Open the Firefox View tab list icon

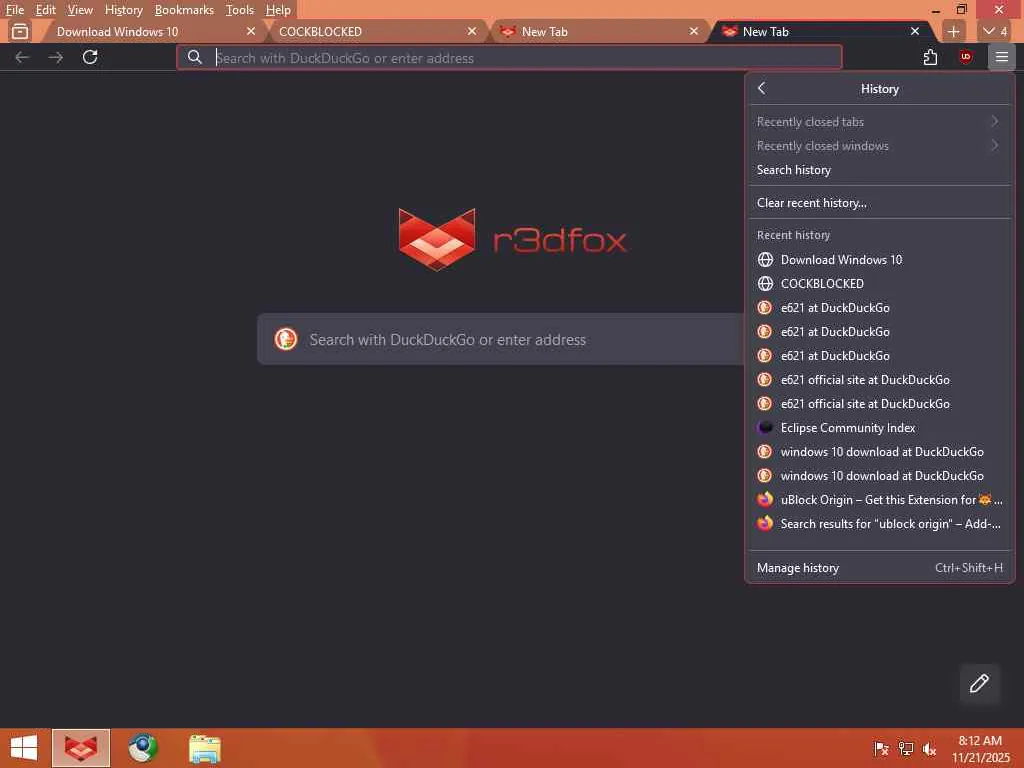[20, 31]
